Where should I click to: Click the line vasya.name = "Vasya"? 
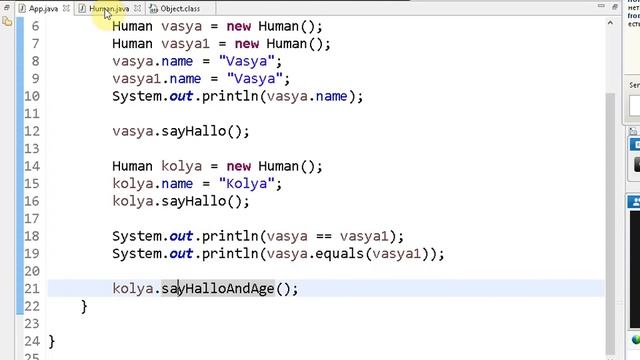click(x=197, y=62)
